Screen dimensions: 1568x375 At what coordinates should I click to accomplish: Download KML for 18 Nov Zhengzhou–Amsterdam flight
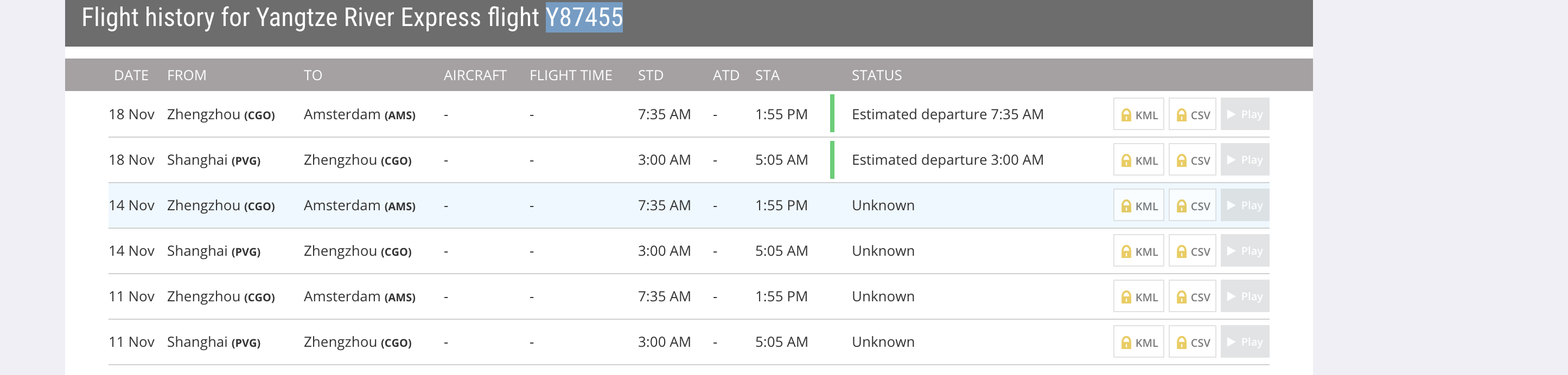pyautogui.click(x=1138, y=114)
